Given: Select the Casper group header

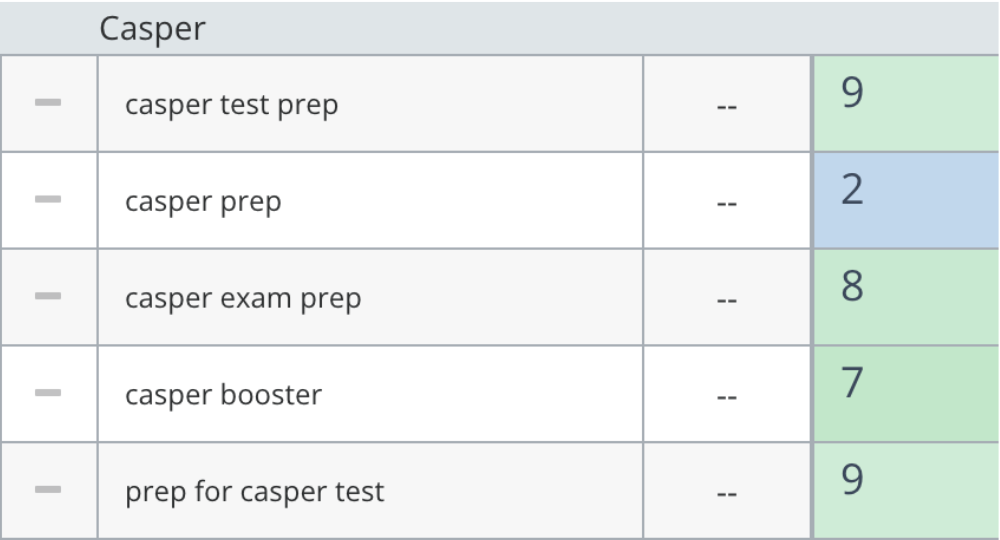Looking at the screenshot, I should click(x=152, y=29).
